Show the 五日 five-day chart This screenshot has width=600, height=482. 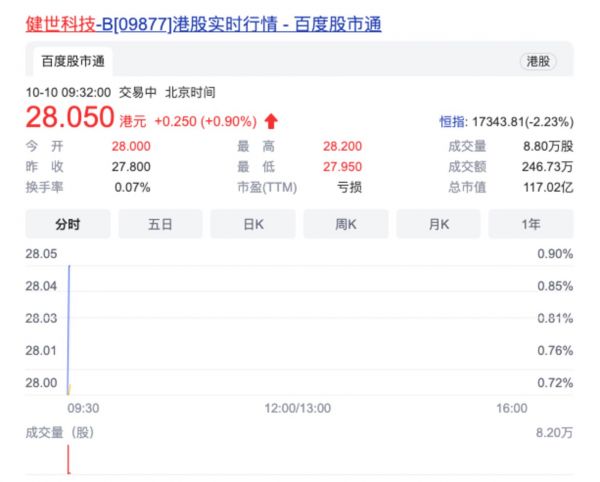pyautogui.click(x=160, y=224)
